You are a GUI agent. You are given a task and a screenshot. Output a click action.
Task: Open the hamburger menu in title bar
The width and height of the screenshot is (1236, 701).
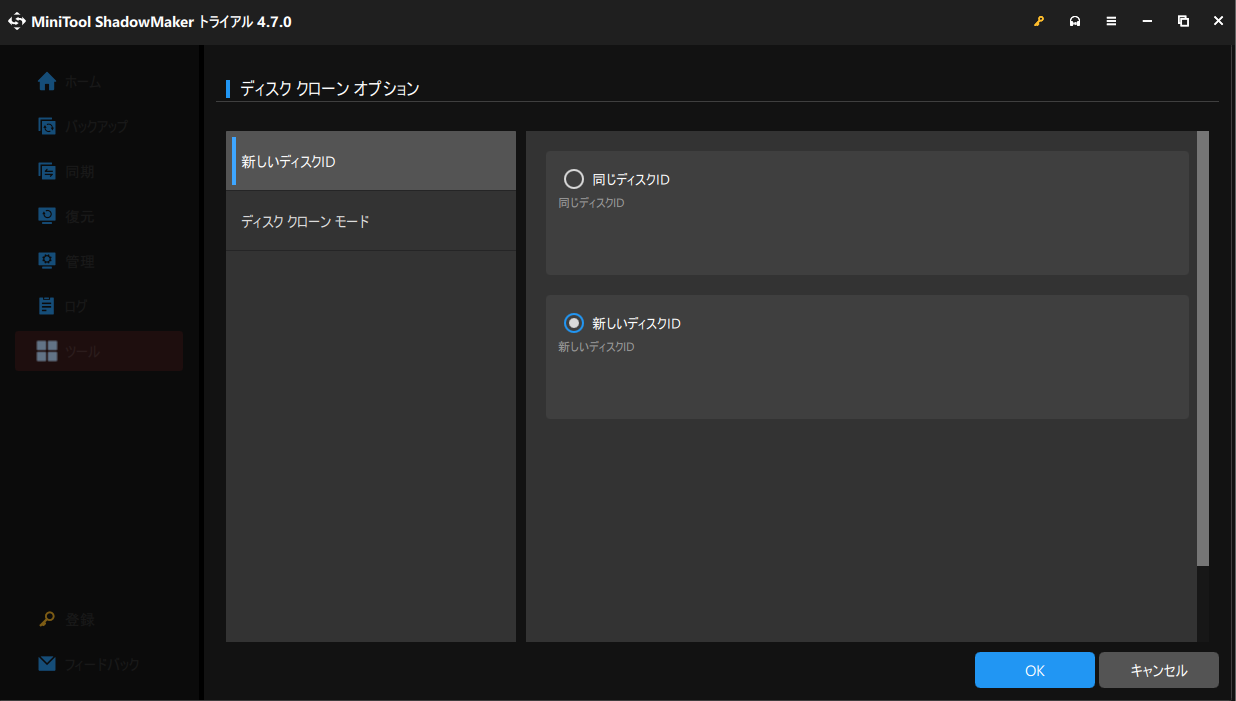[x=1111, y=21]
